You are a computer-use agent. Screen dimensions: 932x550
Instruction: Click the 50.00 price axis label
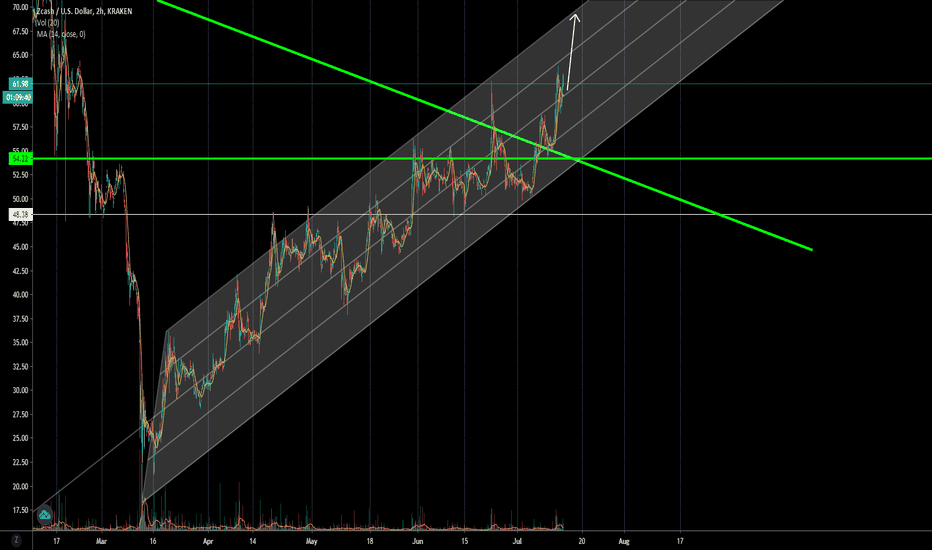21,199
